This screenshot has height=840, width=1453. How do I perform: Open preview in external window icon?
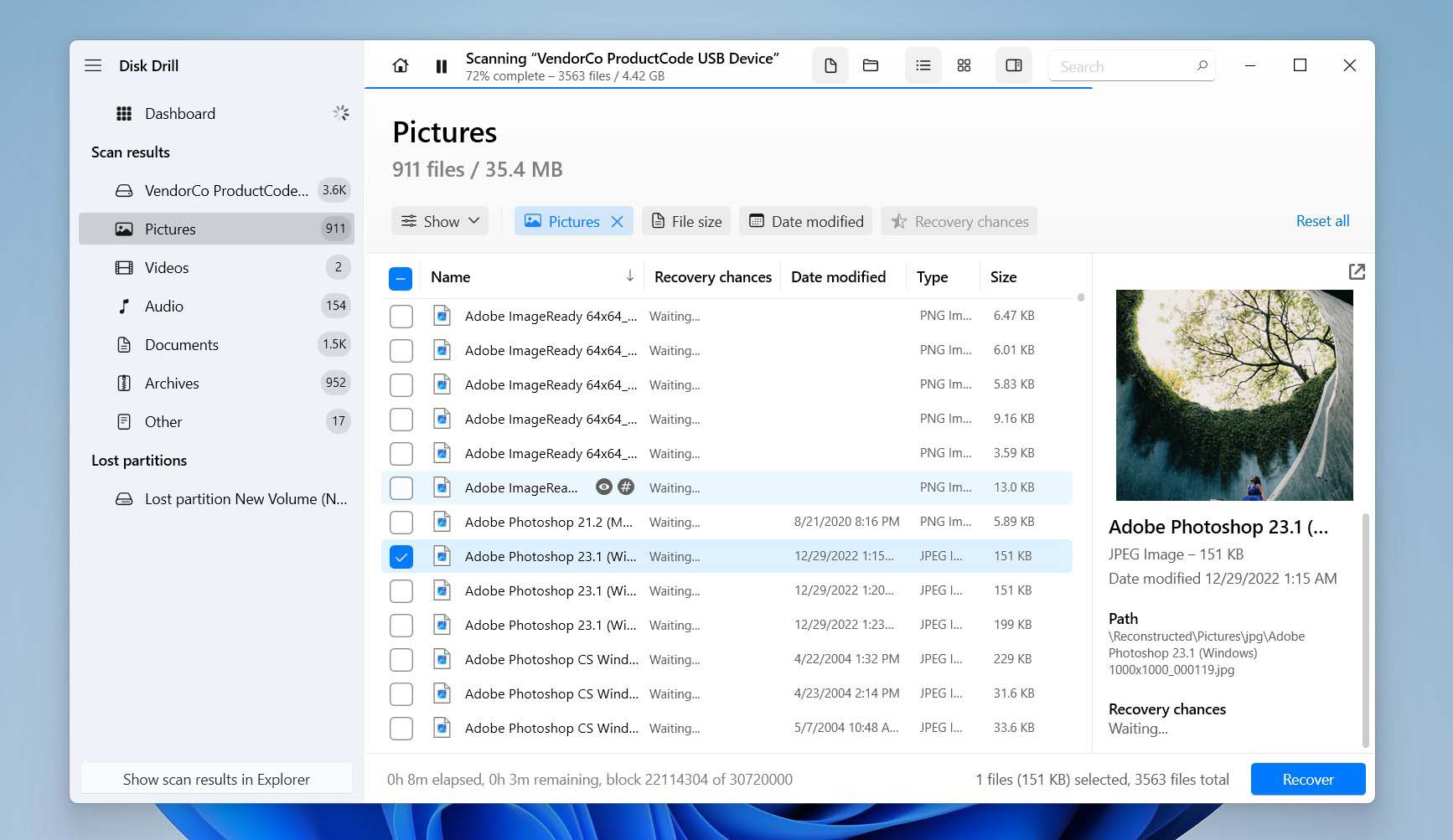coord(1357,271)
